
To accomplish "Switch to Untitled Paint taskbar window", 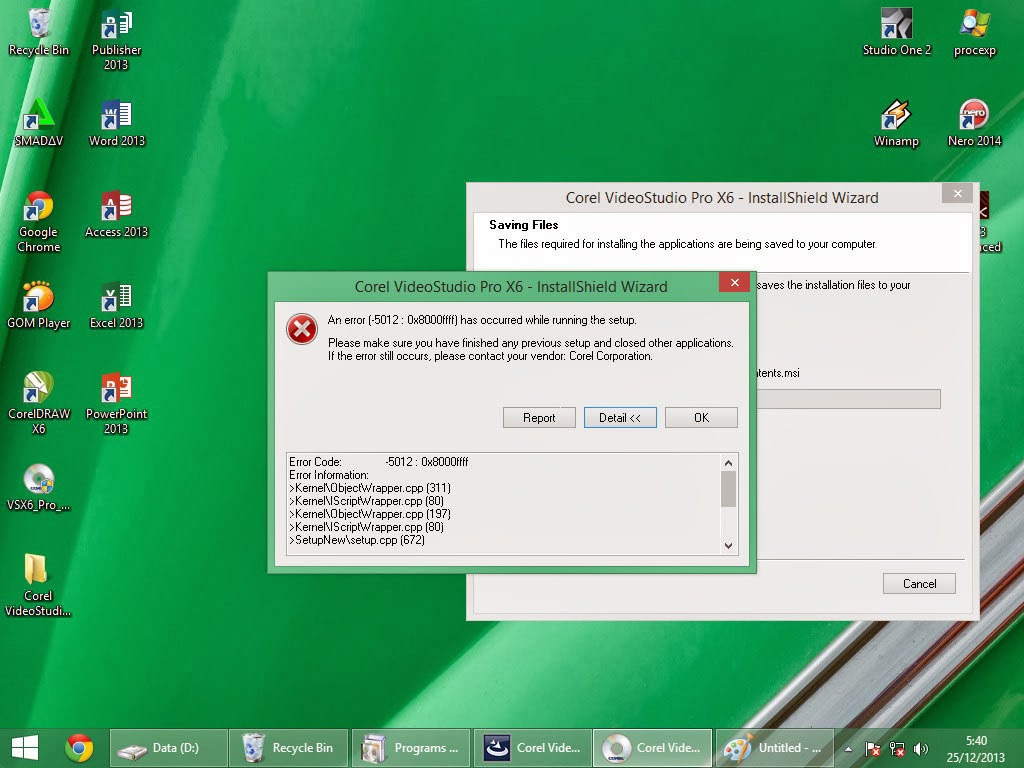I will pyautogui.click(x=775, y=748).
